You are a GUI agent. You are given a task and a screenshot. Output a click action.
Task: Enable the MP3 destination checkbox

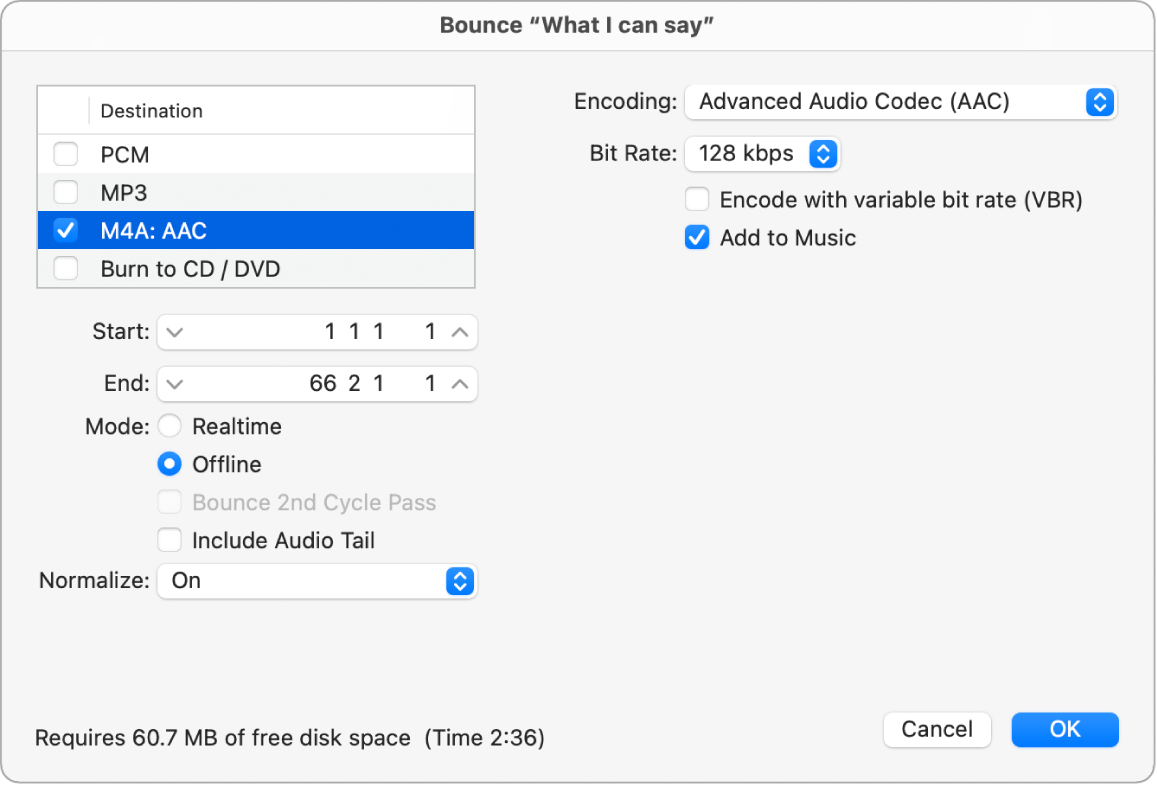pos(66,193)
